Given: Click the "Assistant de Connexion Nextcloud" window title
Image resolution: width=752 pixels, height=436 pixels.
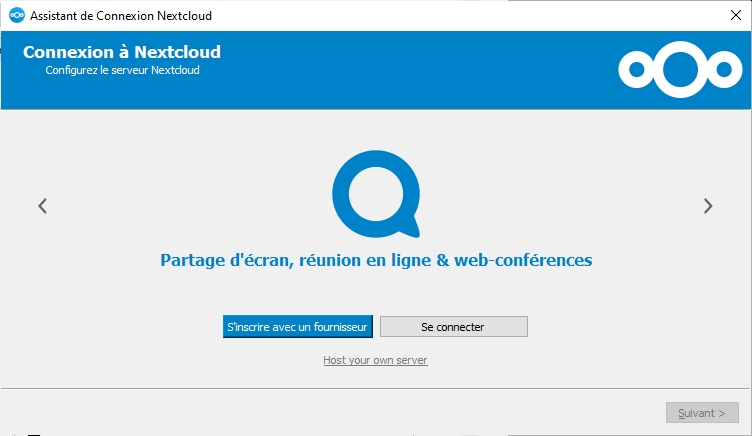Looking at the screenshot, I should pos(120,16).
